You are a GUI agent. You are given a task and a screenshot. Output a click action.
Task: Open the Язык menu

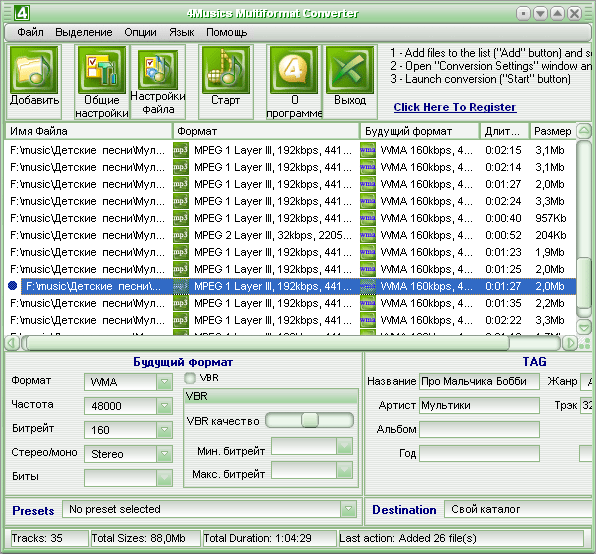pyautogui.click(x=182, y=32)
